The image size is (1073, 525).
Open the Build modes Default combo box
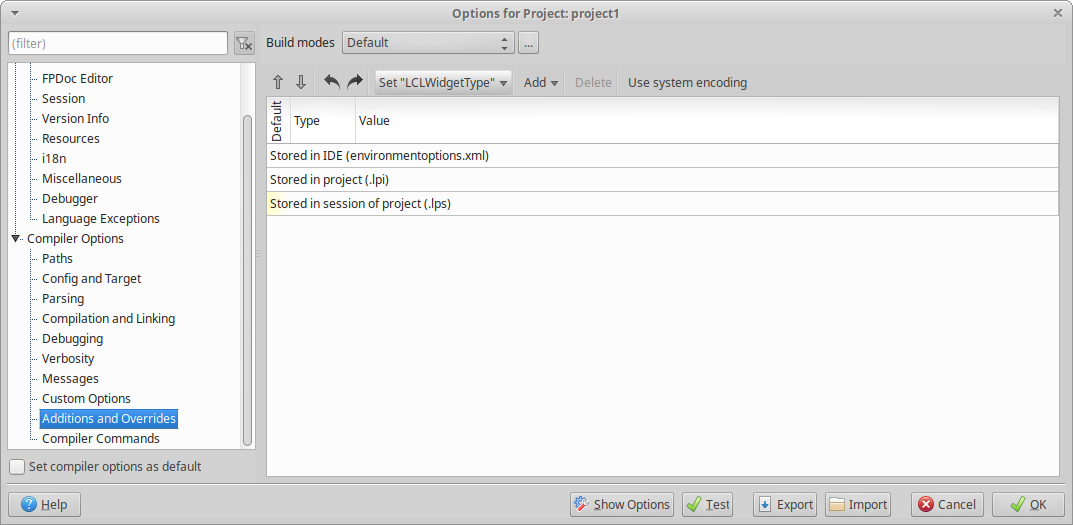pos(428,42)
